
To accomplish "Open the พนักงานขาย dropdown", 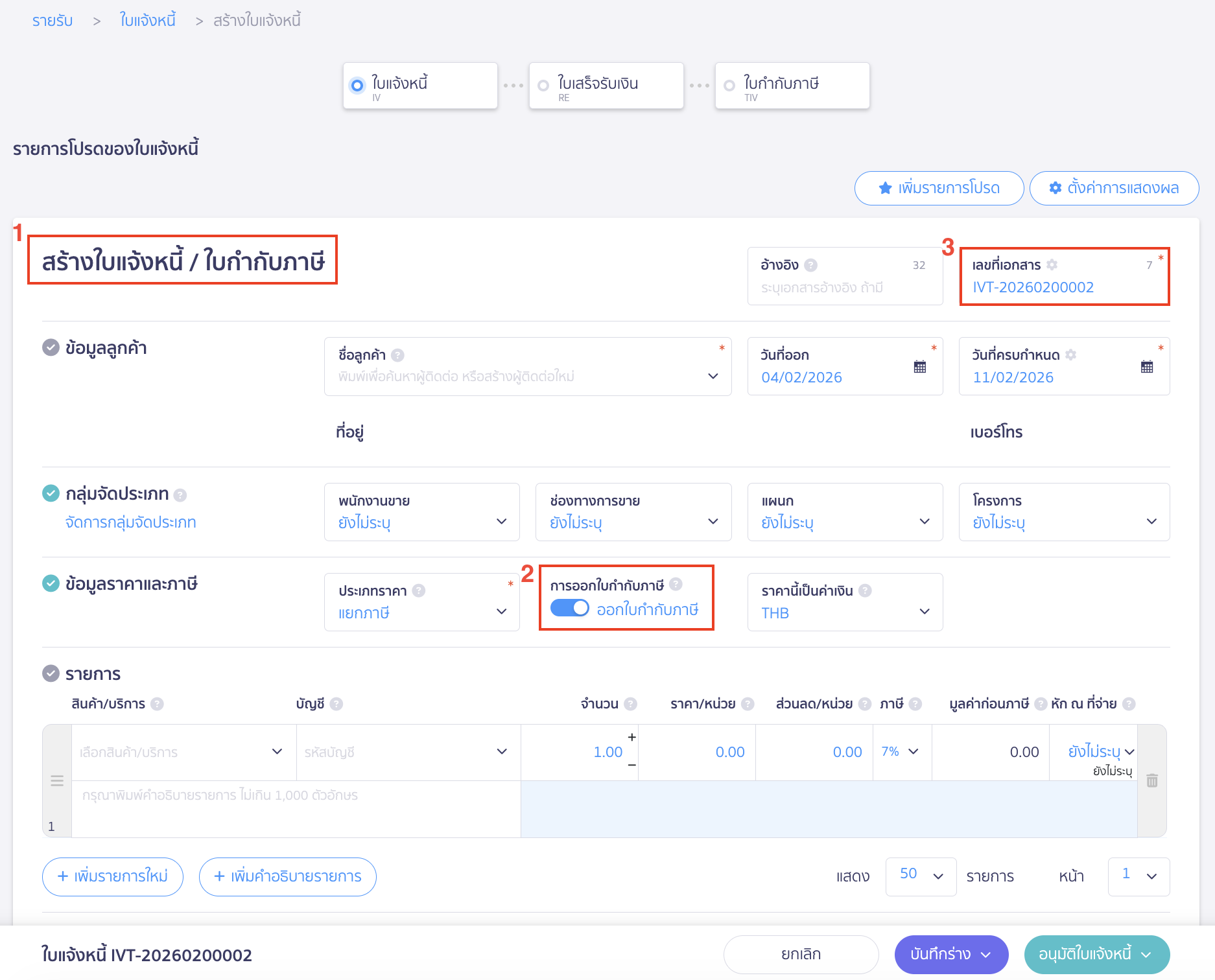I will 421,512.
